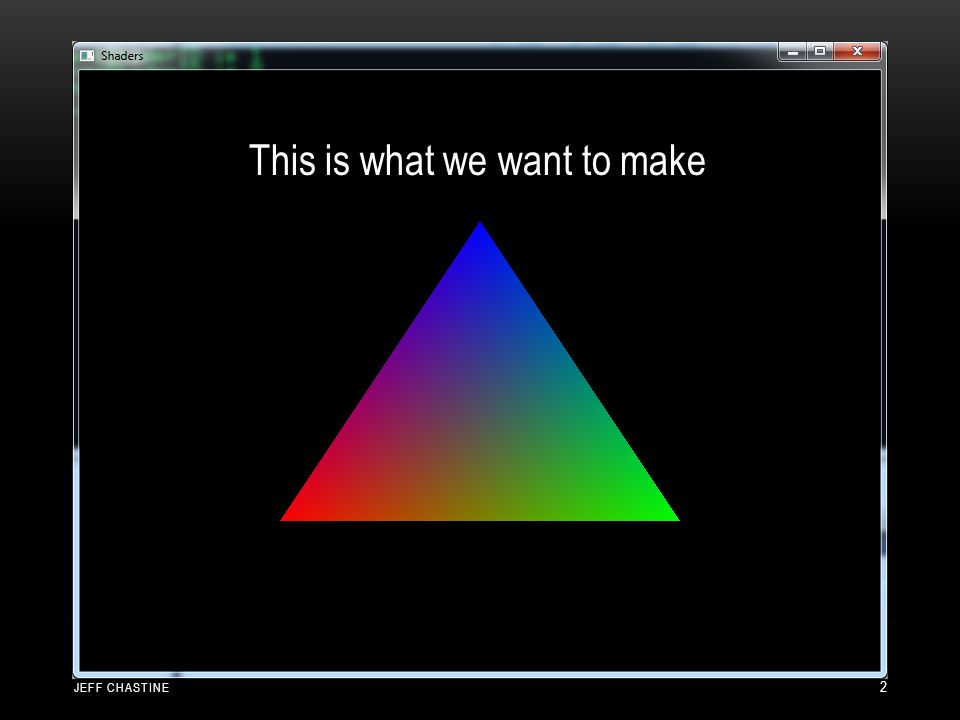Click the JEFF CHASTINE footer text
Viewport: 960px width, 720px height.
click(121, 688)
